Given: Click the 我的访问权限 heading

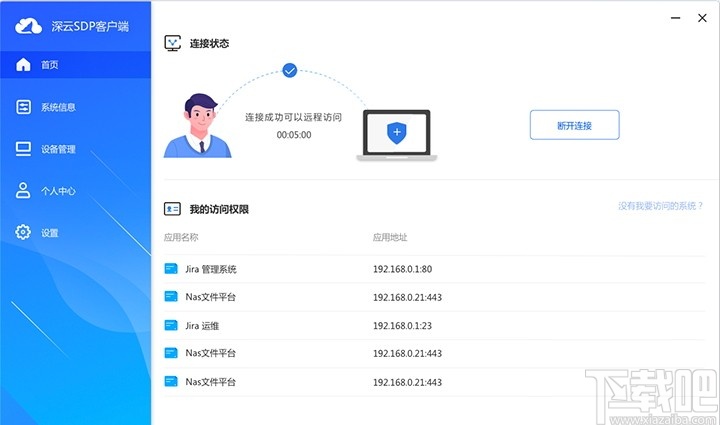Looking at the screenshot, I should tap(219, 209).
